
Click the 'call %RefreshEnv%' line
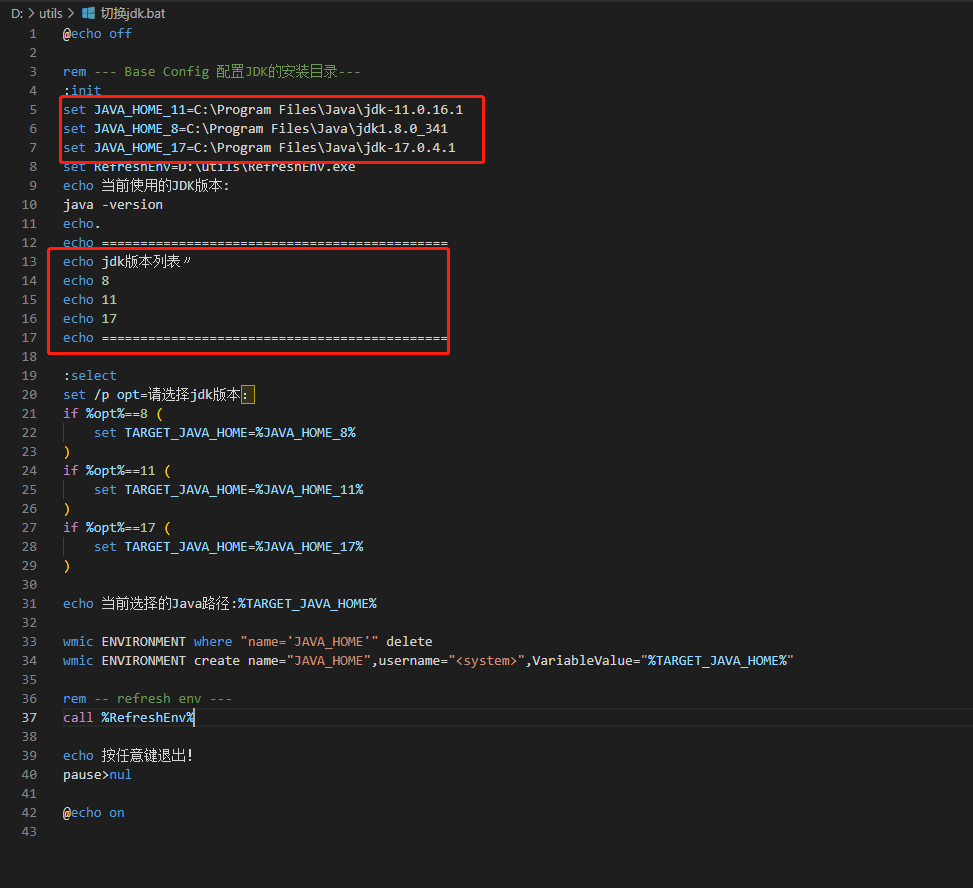tap(128, 717)
